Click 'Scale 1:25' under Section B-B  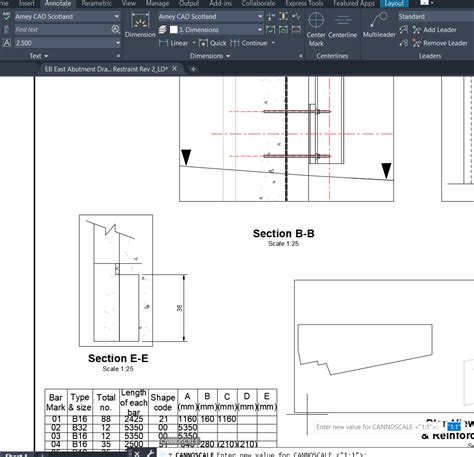coord(283,244)
